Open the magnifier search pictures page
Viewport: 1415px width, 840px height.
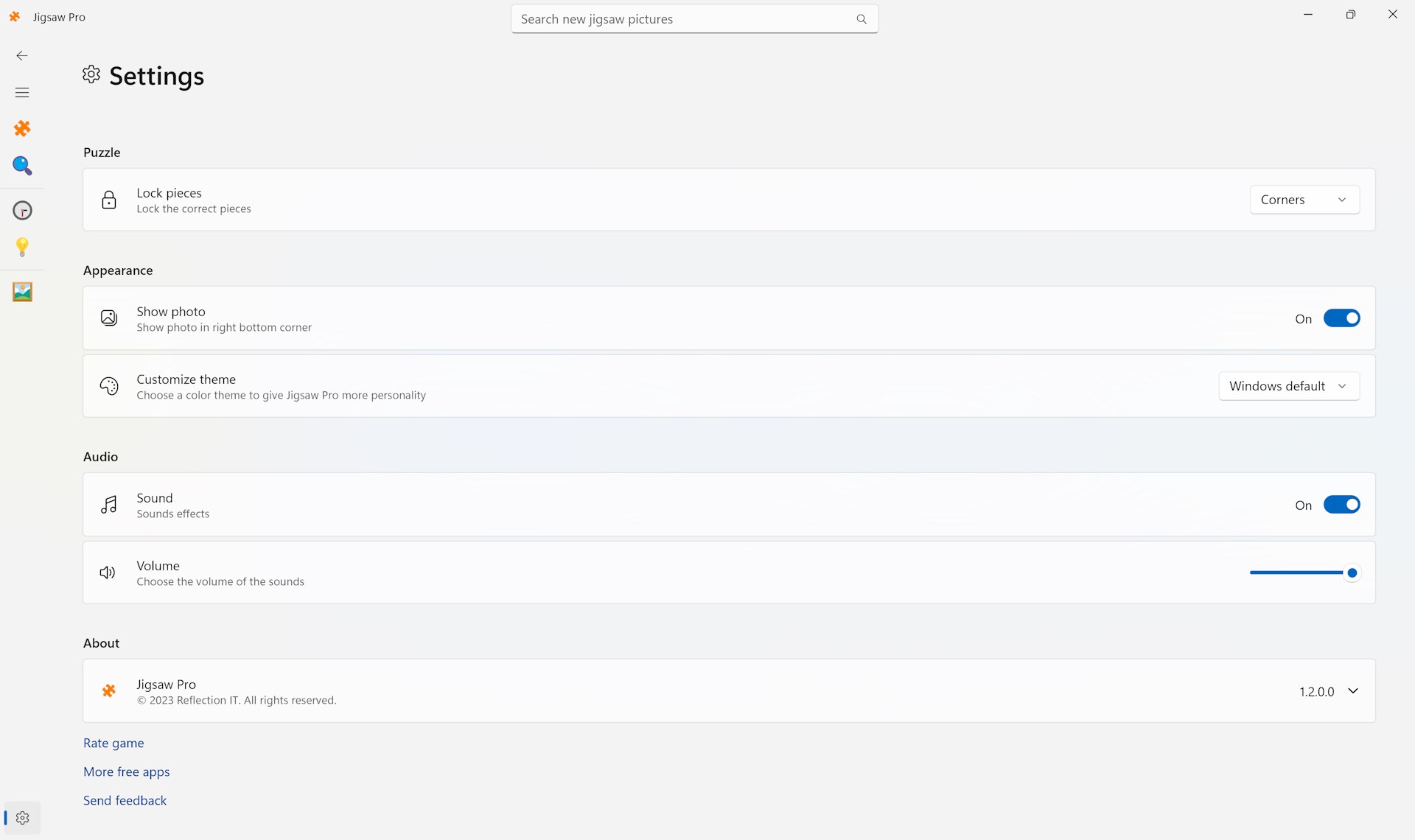(x=22, y=166)
